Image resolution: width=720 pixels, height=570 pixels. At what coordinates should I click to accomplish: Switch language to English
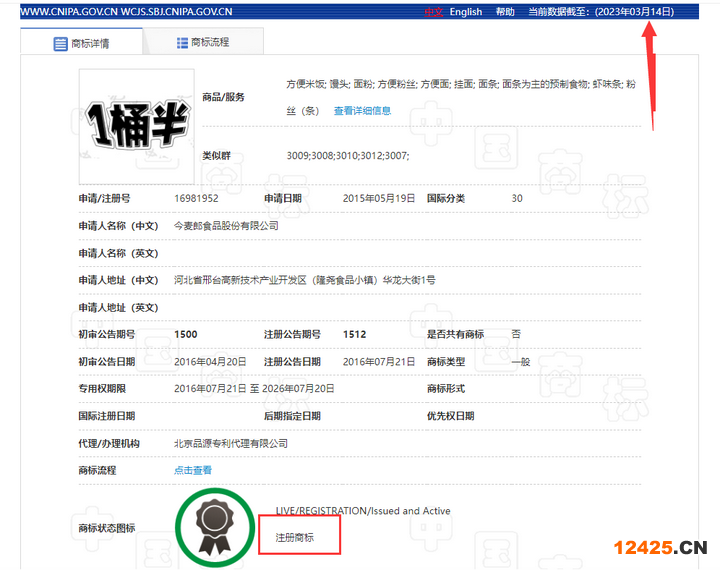point(466,12)
